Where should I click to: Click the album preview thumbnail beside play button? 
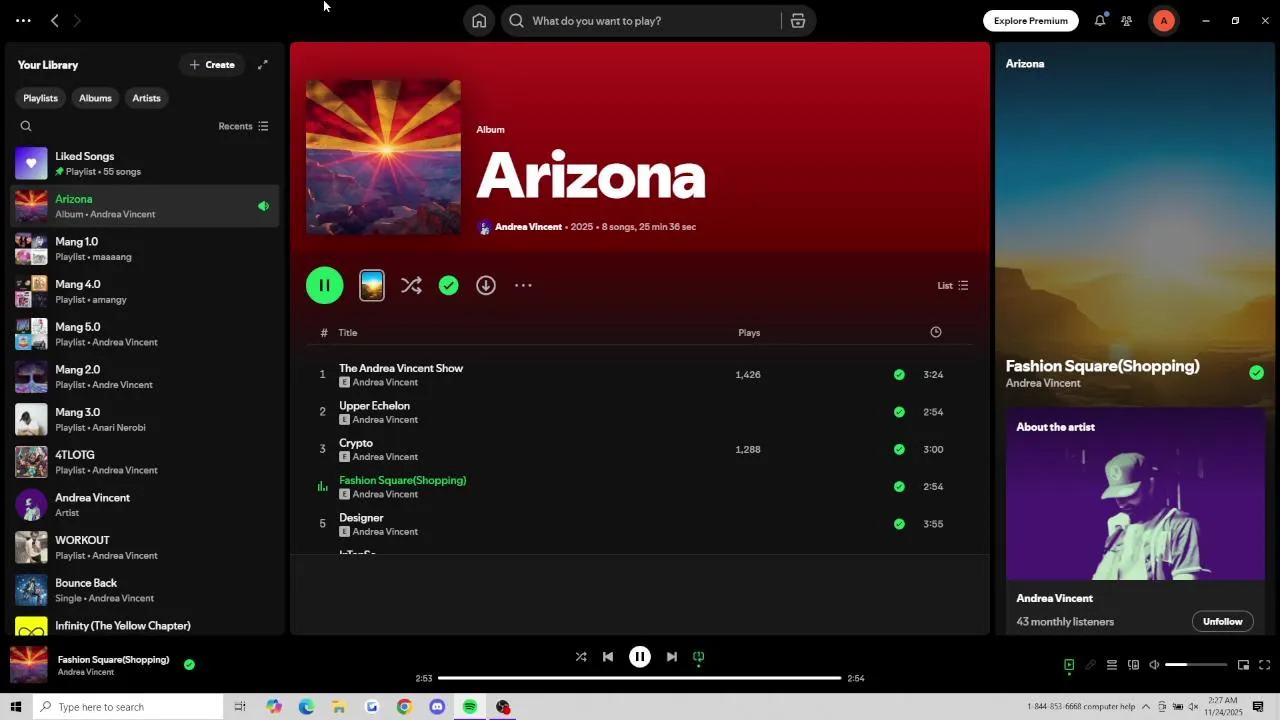point(372,286)
